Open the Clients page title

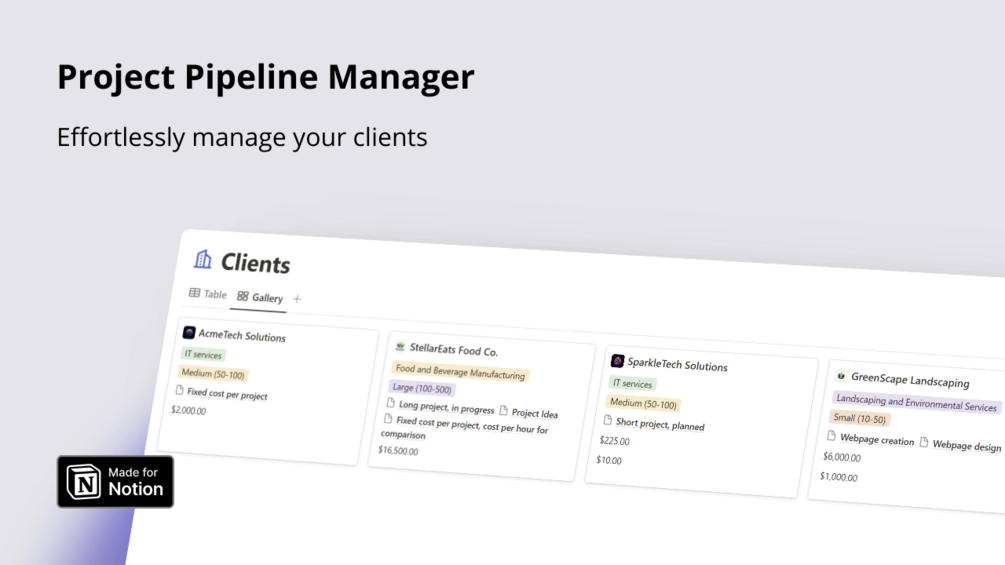[x=256, y=263]
